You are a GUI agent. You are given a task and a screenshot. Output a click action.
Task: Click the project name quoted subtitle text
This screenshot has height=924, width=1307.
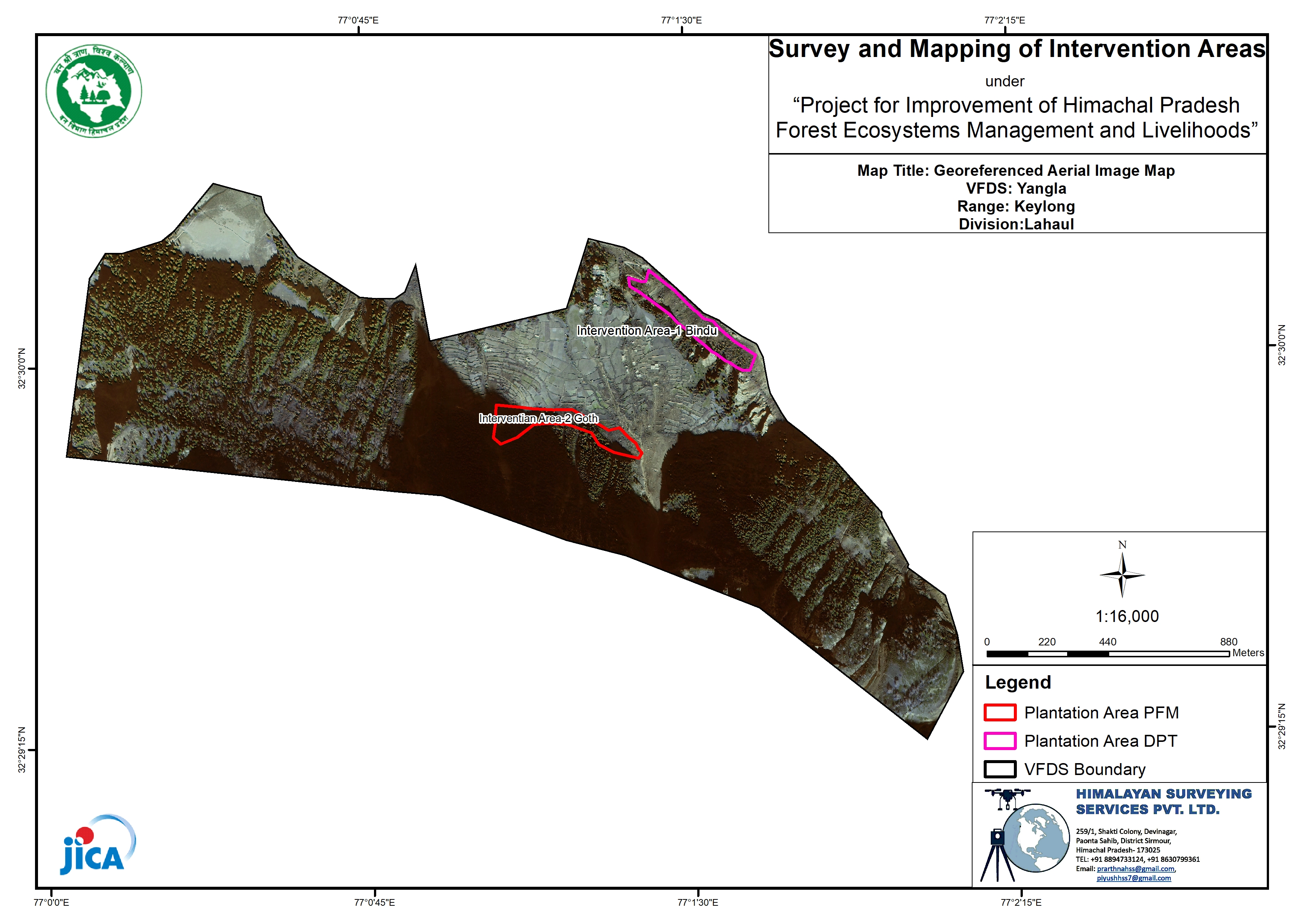1017,118
